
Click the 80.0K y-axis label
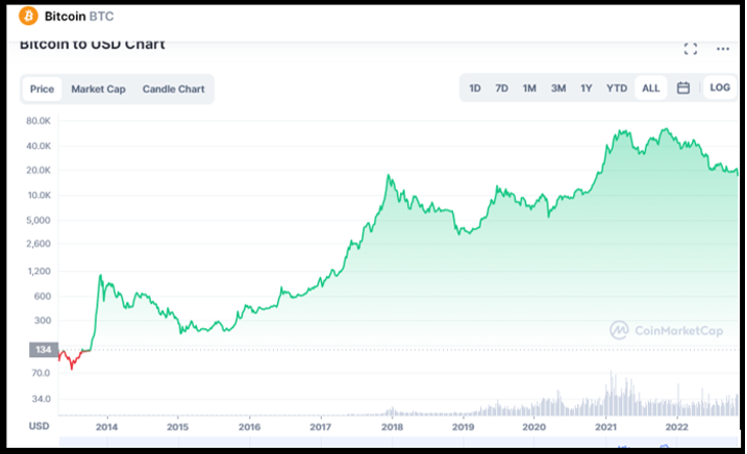coord(38,121)
